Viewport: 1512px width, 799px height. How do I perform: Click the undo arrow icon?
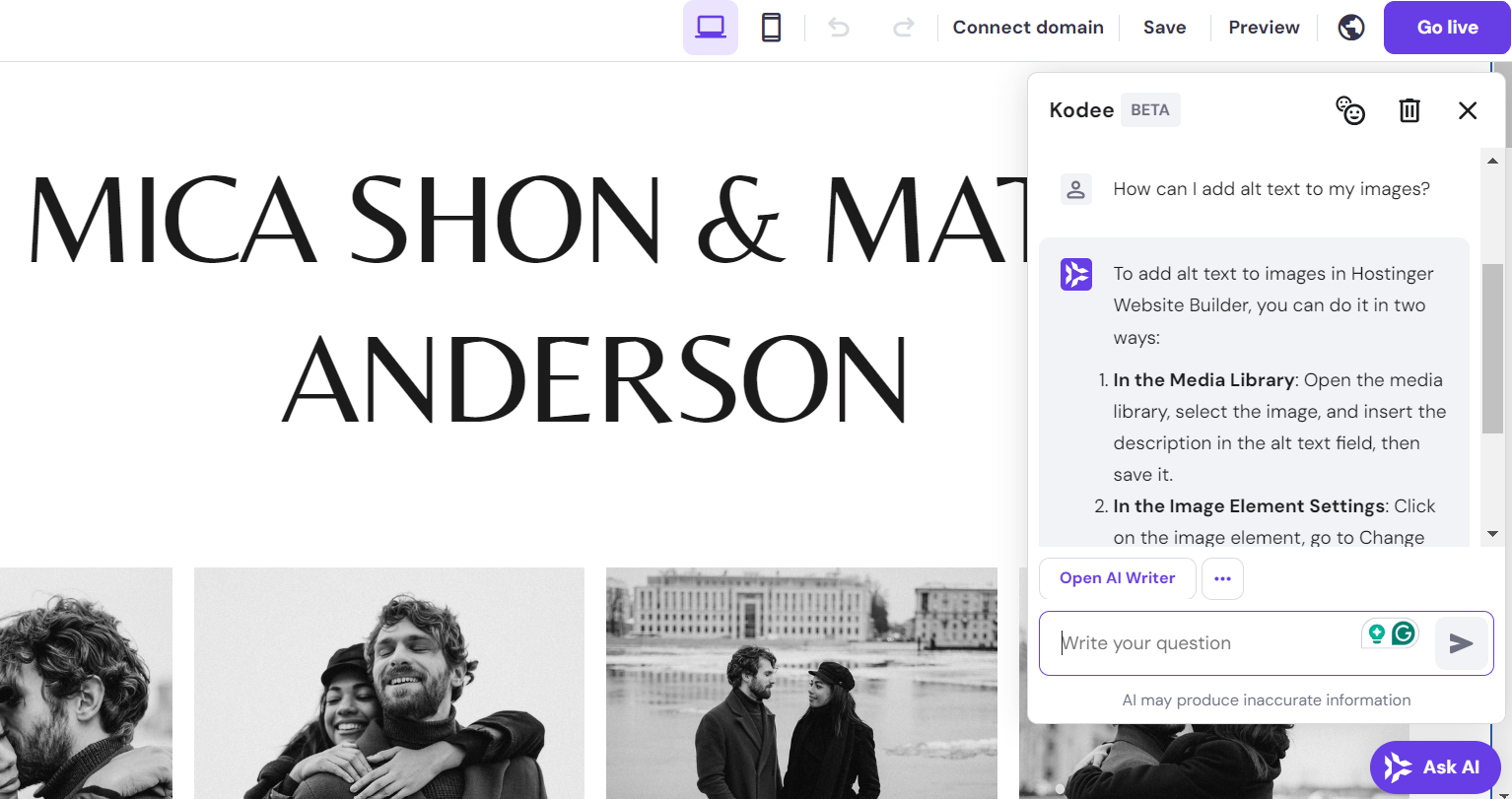[839, 28]
